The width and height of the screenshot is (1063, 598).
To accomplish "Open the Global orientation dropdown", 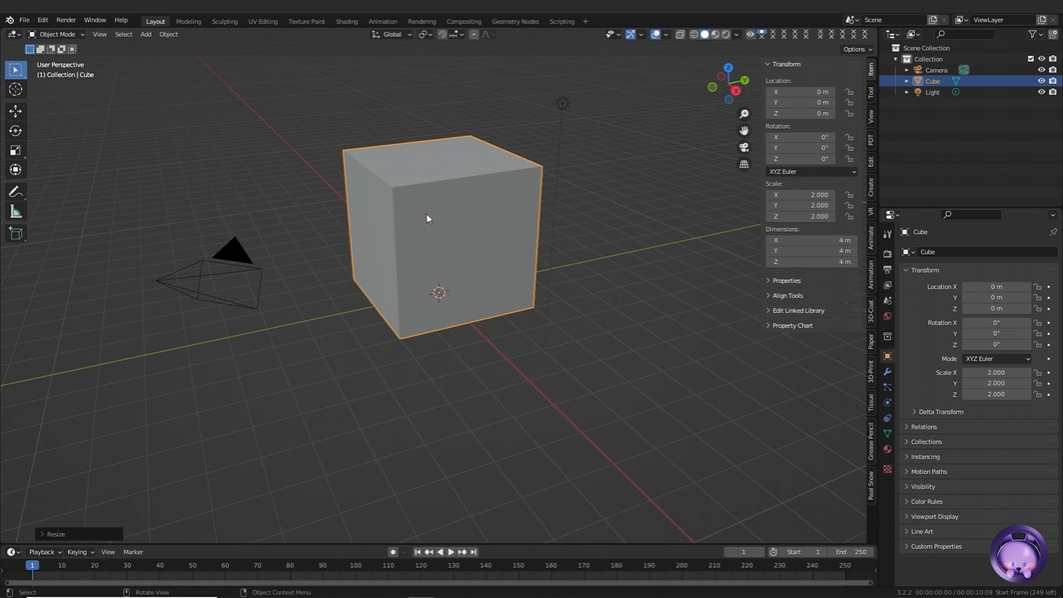I will (392, 34).
